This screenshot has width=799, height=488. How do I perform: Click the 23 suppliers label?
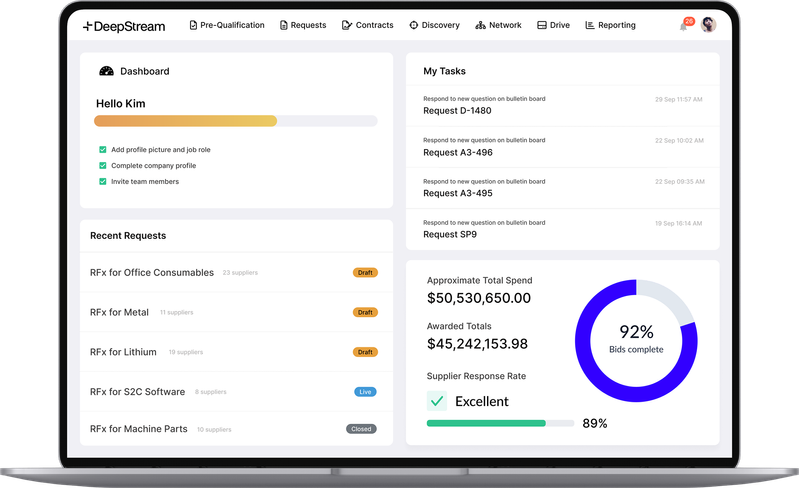point(240,273)
